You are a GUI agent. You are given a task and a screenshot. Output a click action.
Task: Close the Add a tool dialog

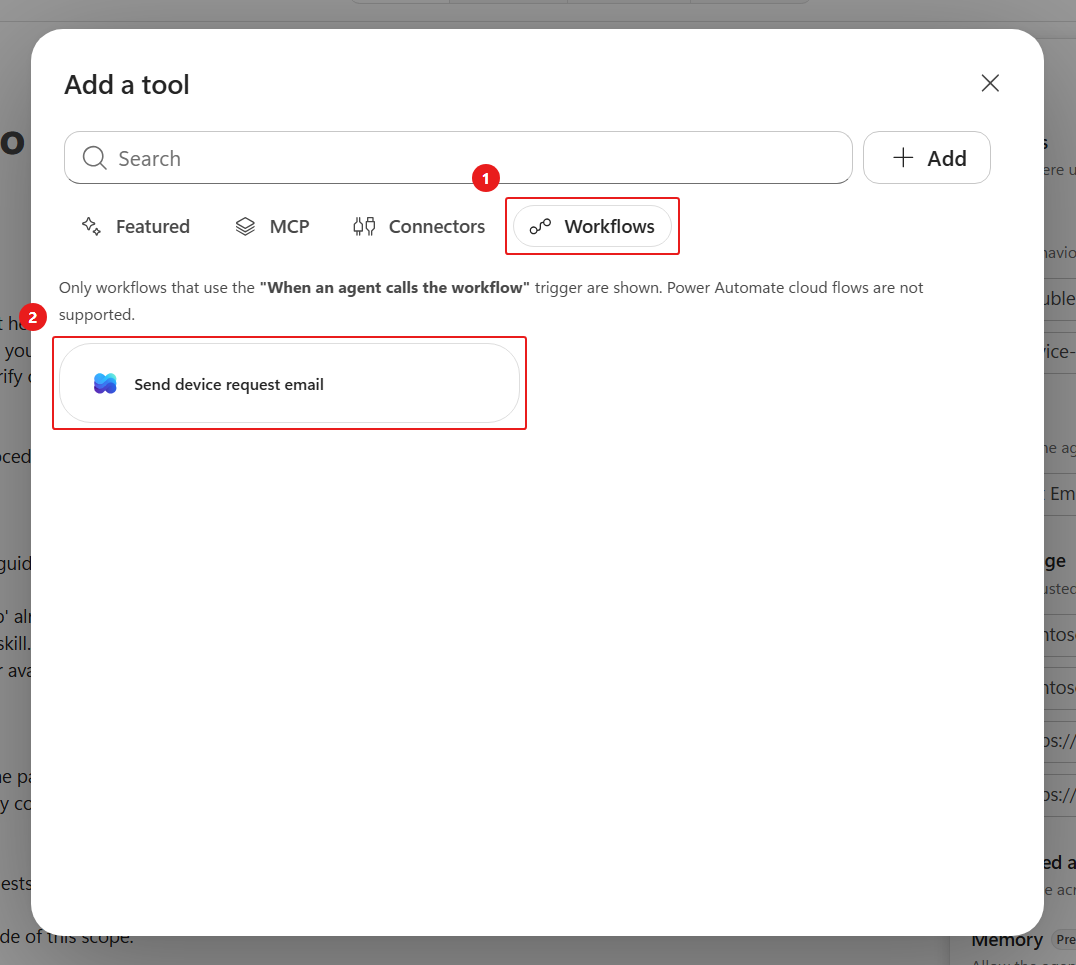[990, 83]
